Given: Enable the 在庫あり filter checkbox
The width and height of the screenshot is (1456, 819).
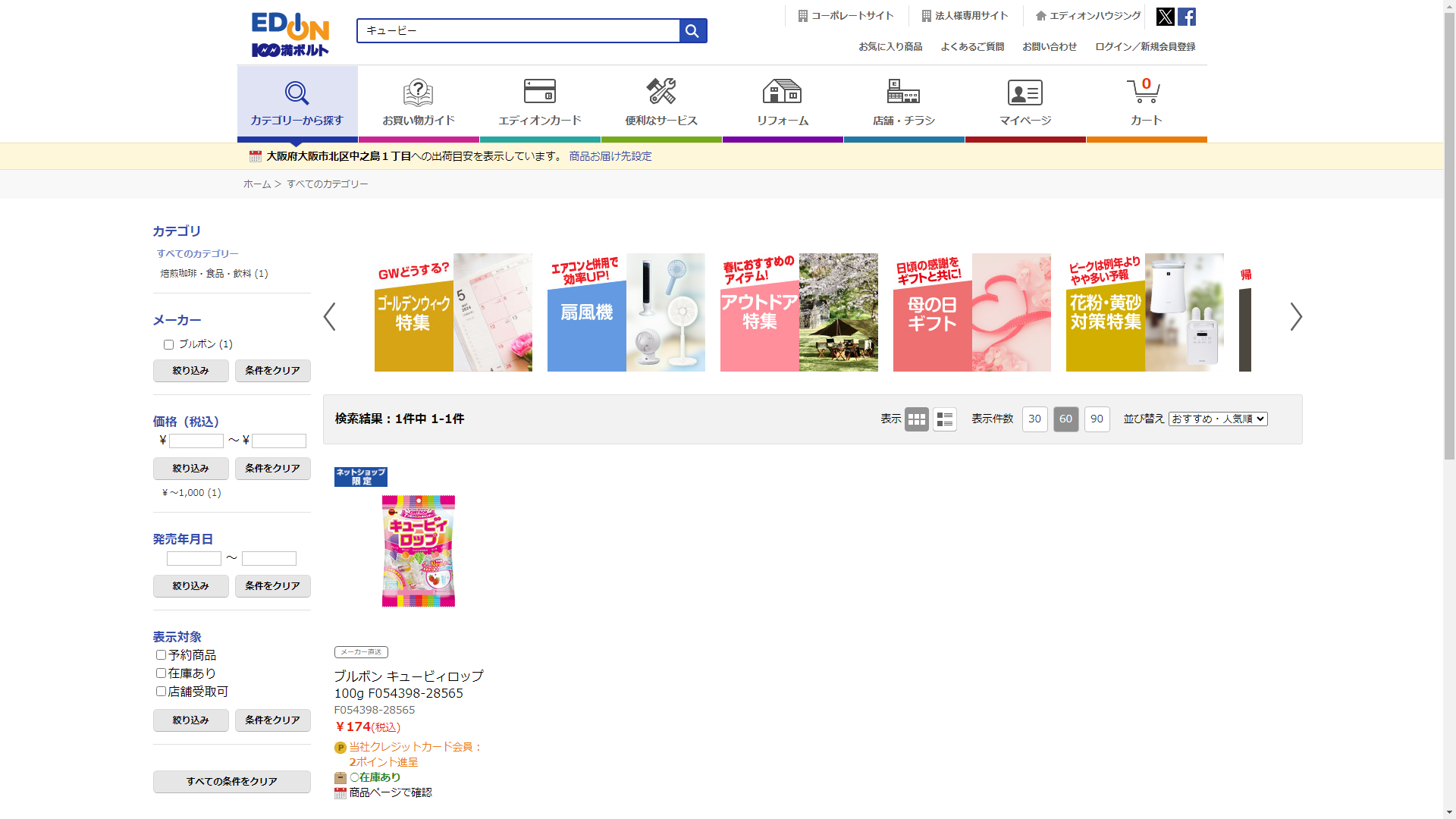Looking at the screenshot, I should click(x=161, y=673).
